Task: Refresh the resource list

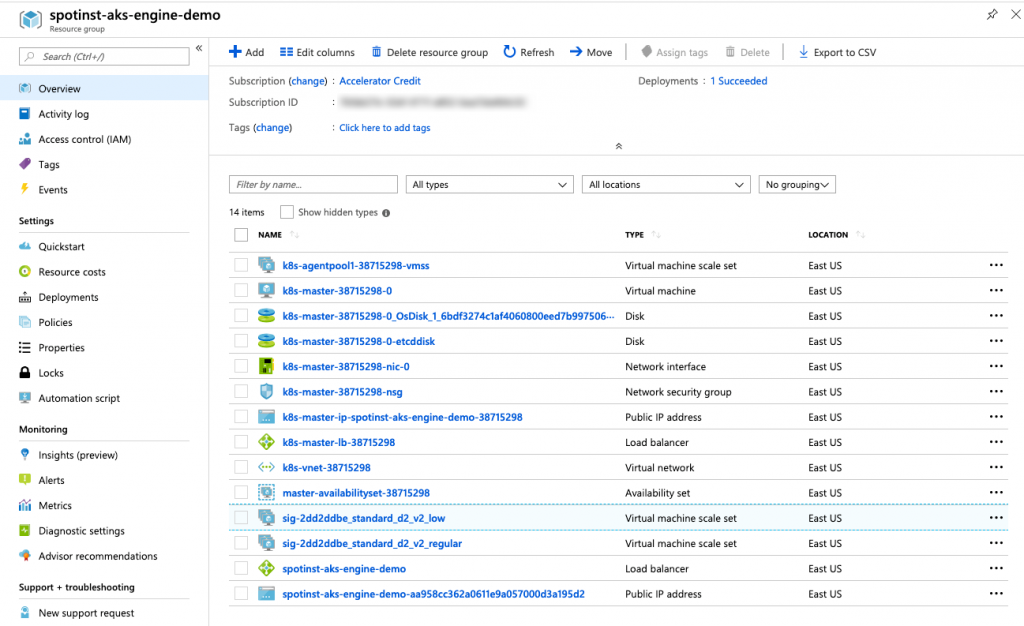Action: tap(528, 52)
